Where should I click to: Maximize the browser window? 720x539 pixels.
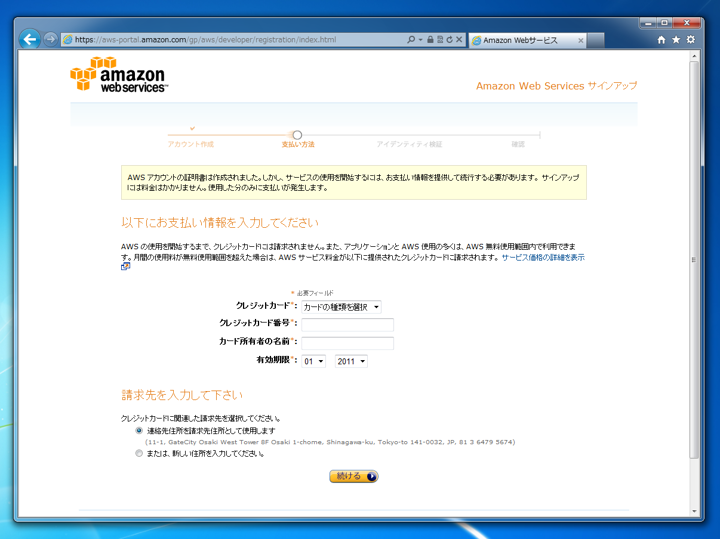tap(664, 22)
